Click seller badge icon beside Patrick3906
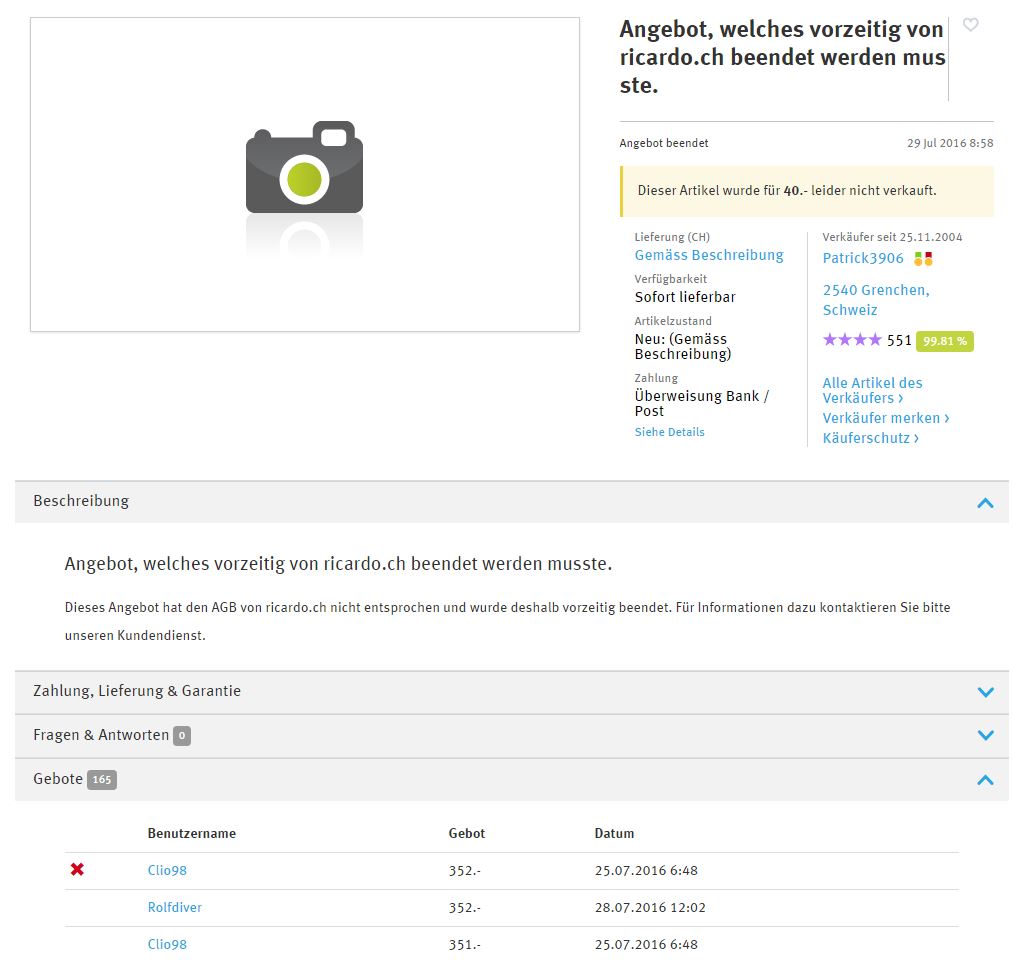The image size is (1013, 960). coord(923,258)
